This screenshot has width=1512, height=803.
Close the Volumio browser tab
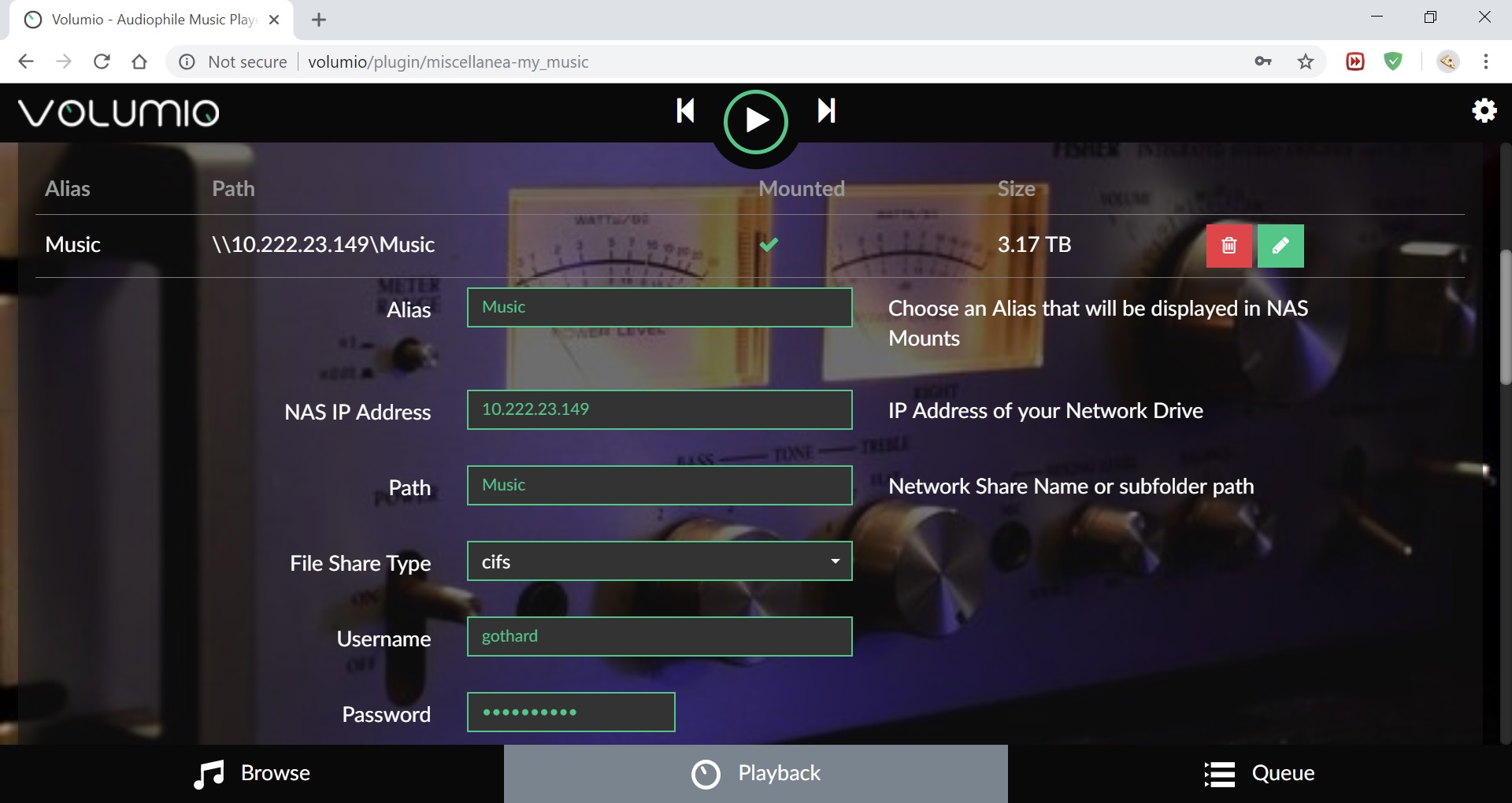point(274,20)
